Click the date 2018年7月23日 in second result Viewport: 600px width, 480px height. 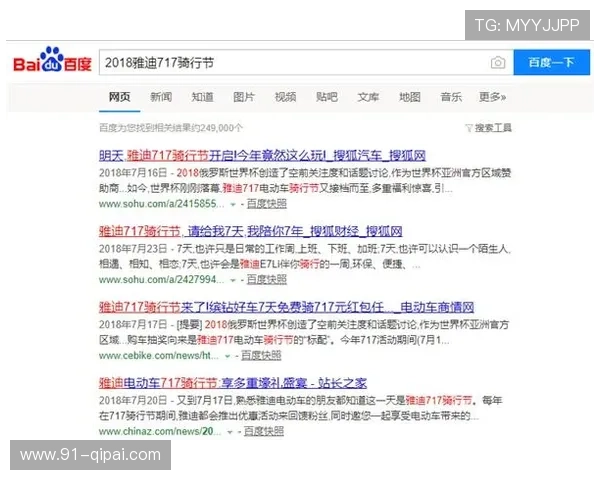tap(133, 248)
